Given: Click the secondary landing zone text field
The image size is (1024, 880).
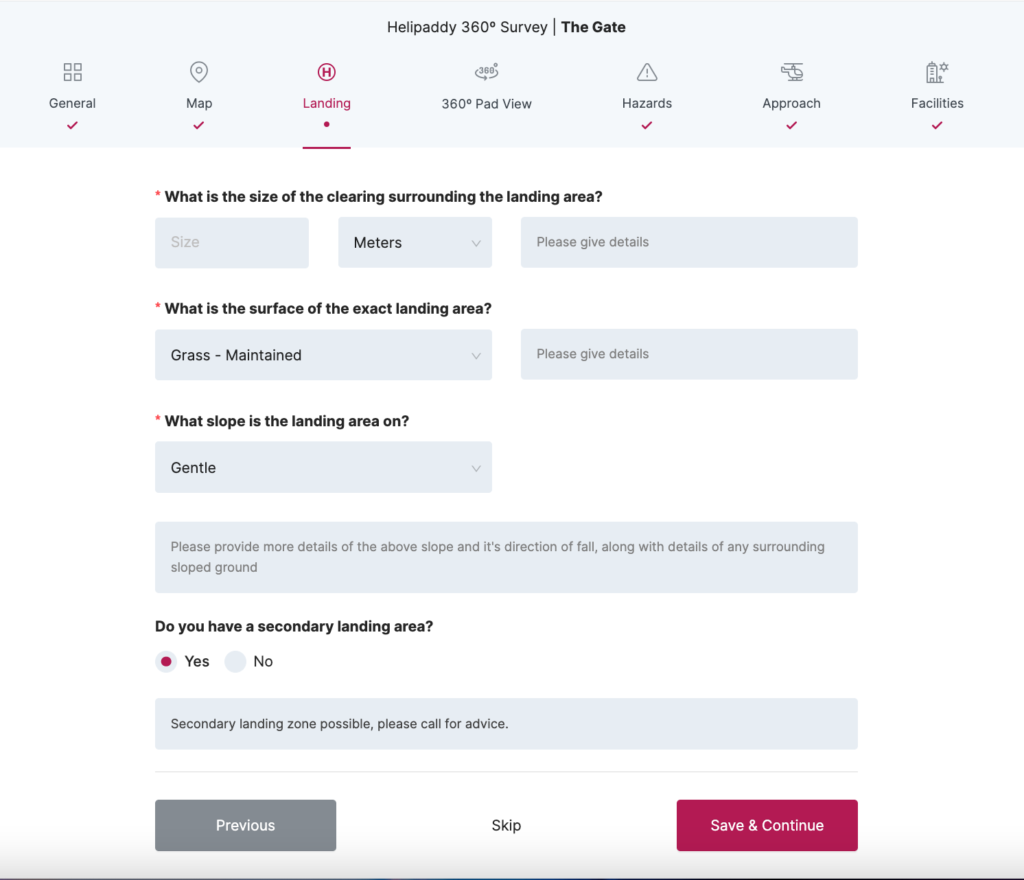Looking at the screenshot, I should coord(506,724).
